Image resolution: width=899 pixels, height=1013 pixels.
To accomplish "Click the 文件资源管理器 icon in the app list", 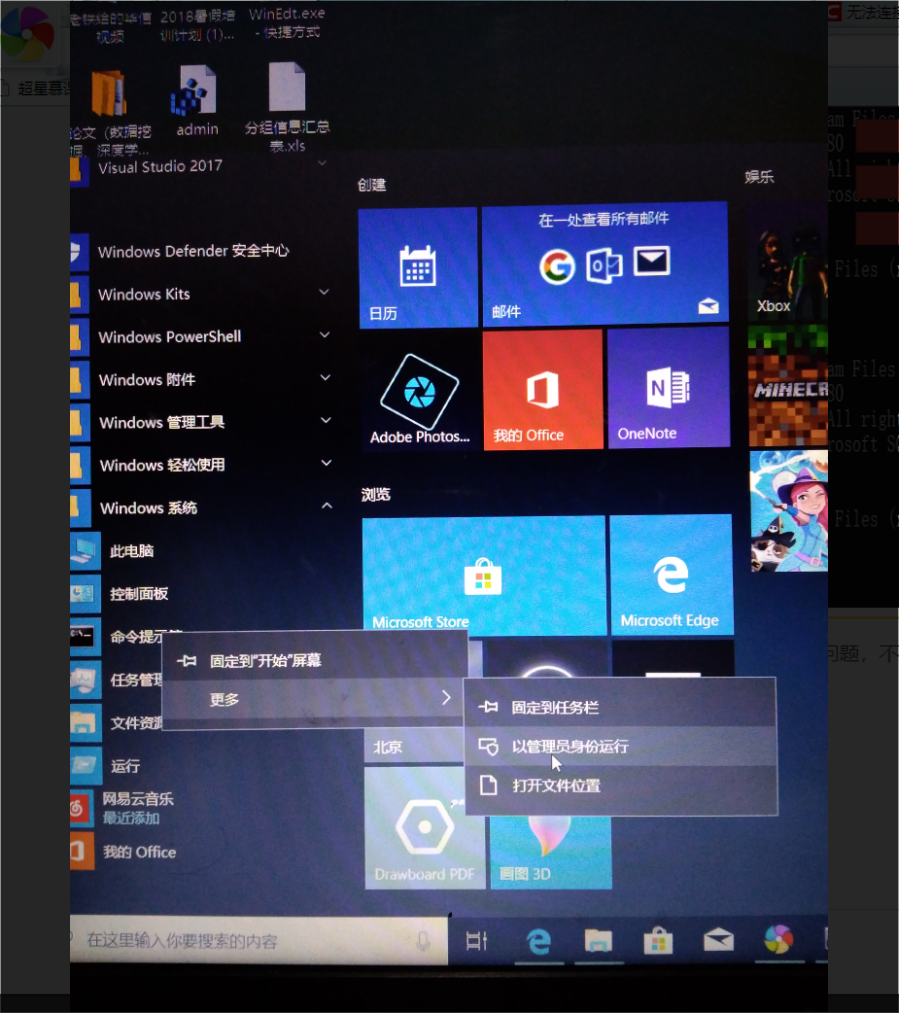I will tap(86, 723).
